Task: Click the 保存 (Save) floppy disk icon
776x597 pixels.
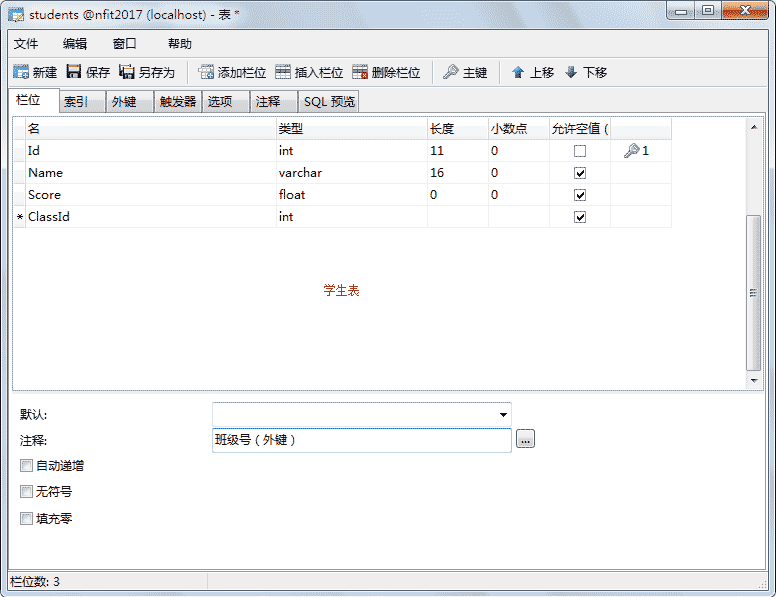Action: (x=74, y=72)
